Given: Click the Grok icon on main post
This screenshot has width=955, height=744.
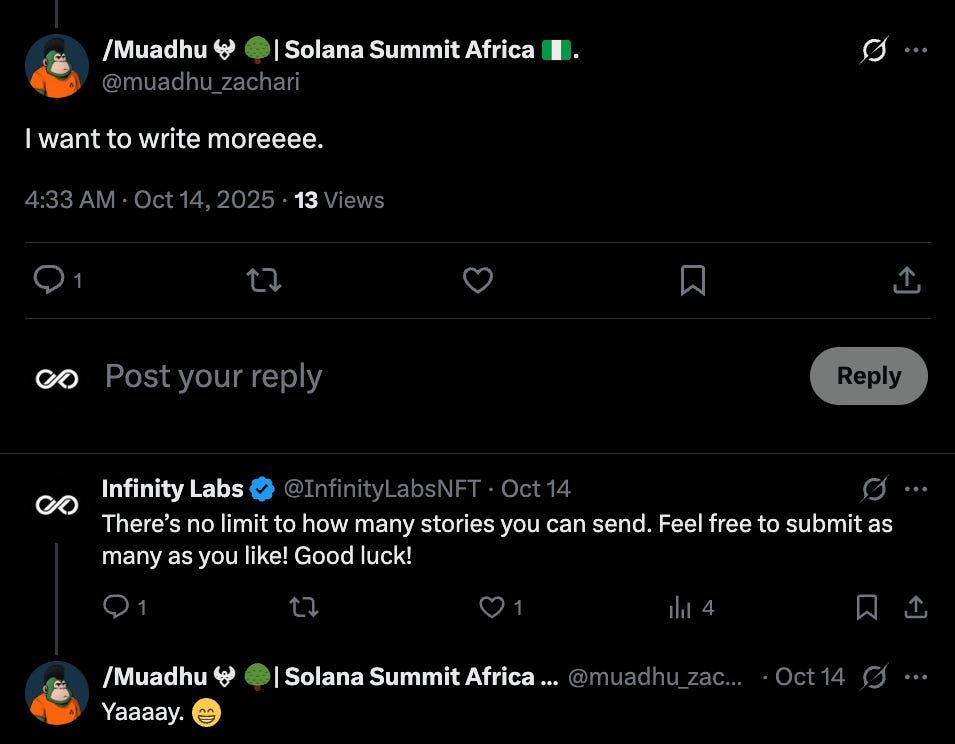Looking at the screenshot, I should 874,51.
